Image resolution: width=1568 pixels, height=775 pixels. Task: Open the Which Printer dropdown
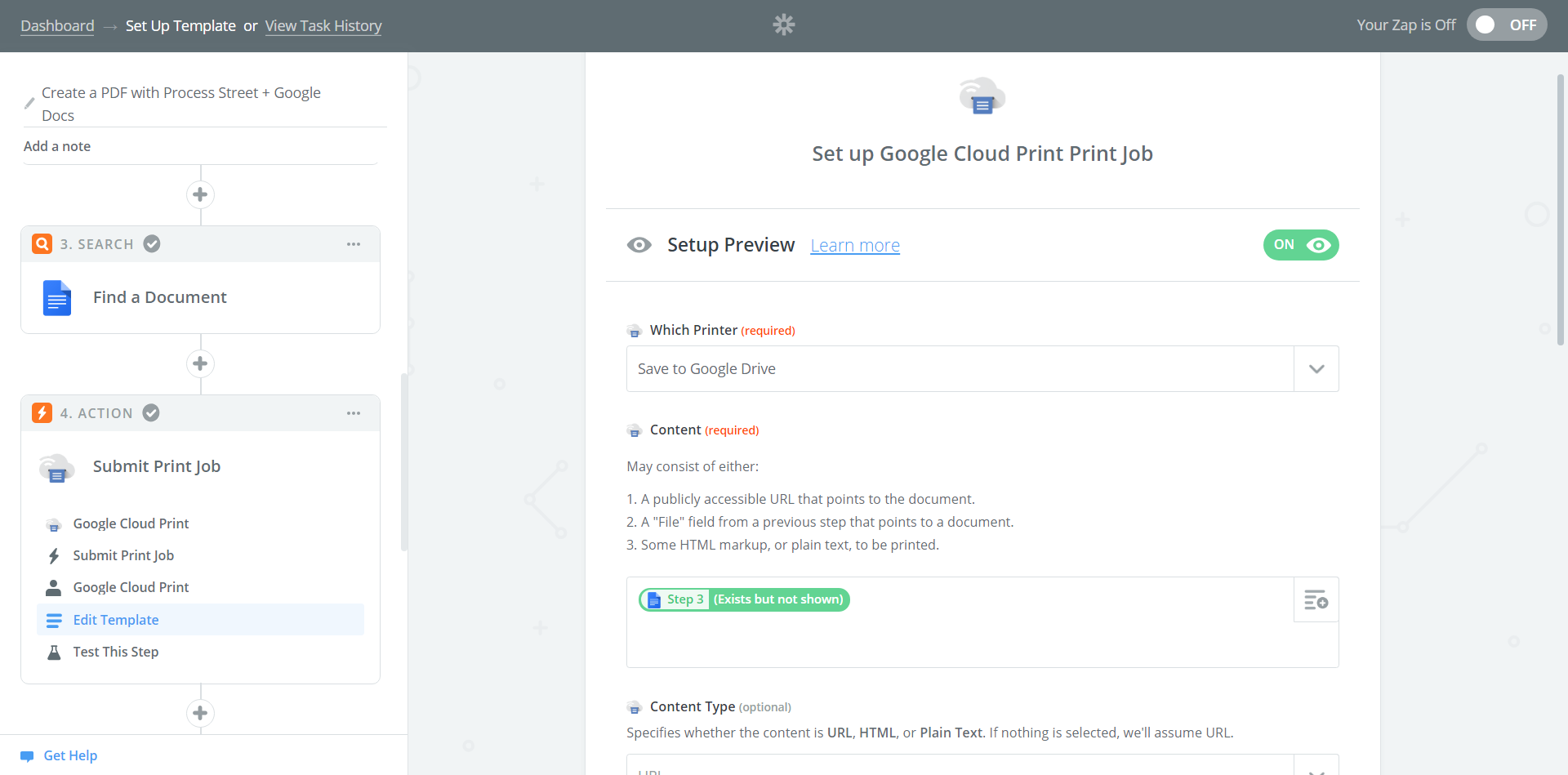(x=1316, y=369)
